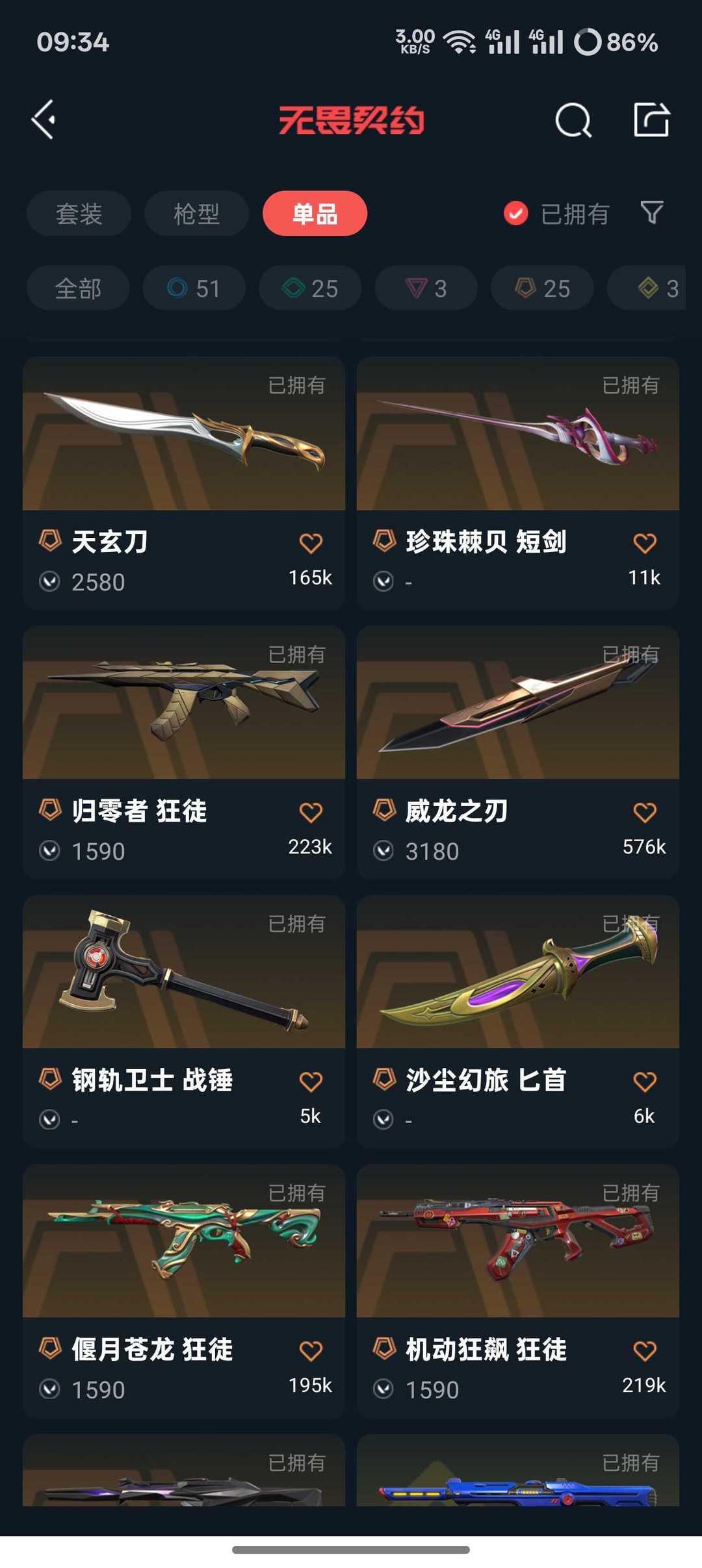Viewport: 702px width, 1568px height.
Task: Tap heart icon on 机动狂飙 狂徒
Action: (x=645, y=1350)
